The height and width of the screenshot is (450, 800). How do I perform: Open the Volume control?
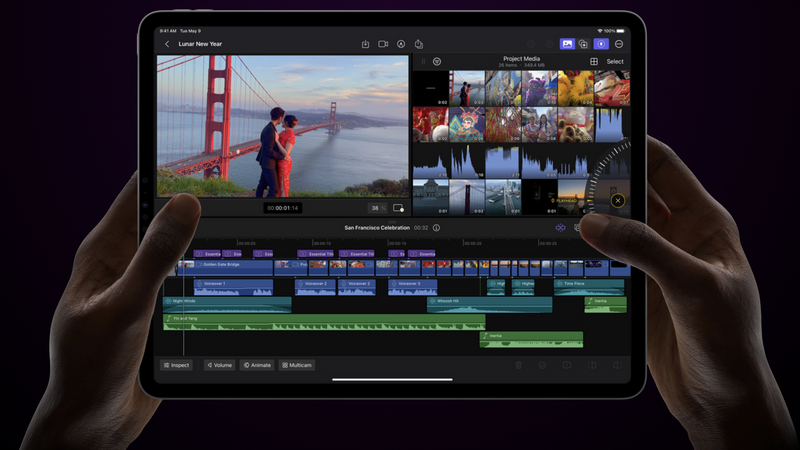coord(219,365)
